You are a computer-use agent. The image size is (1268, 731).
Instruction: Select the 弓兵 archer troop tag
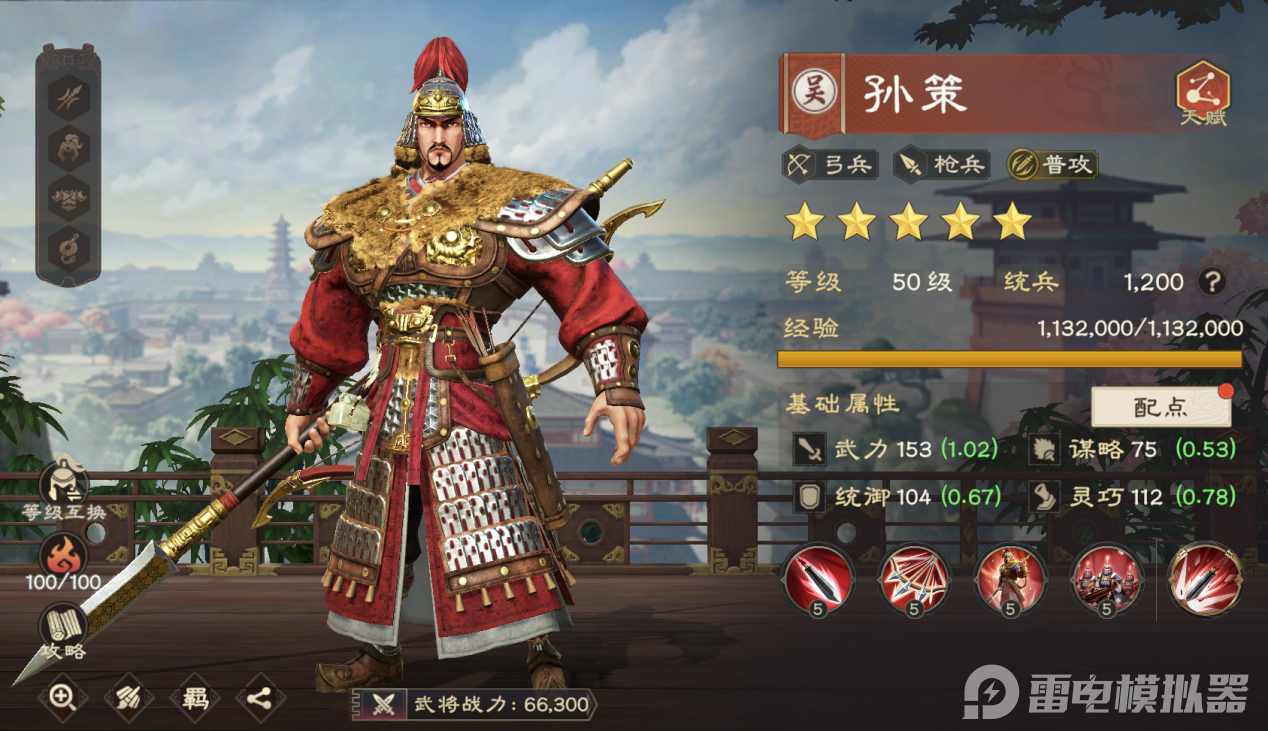pyautogui.click(x=830, y=164)
